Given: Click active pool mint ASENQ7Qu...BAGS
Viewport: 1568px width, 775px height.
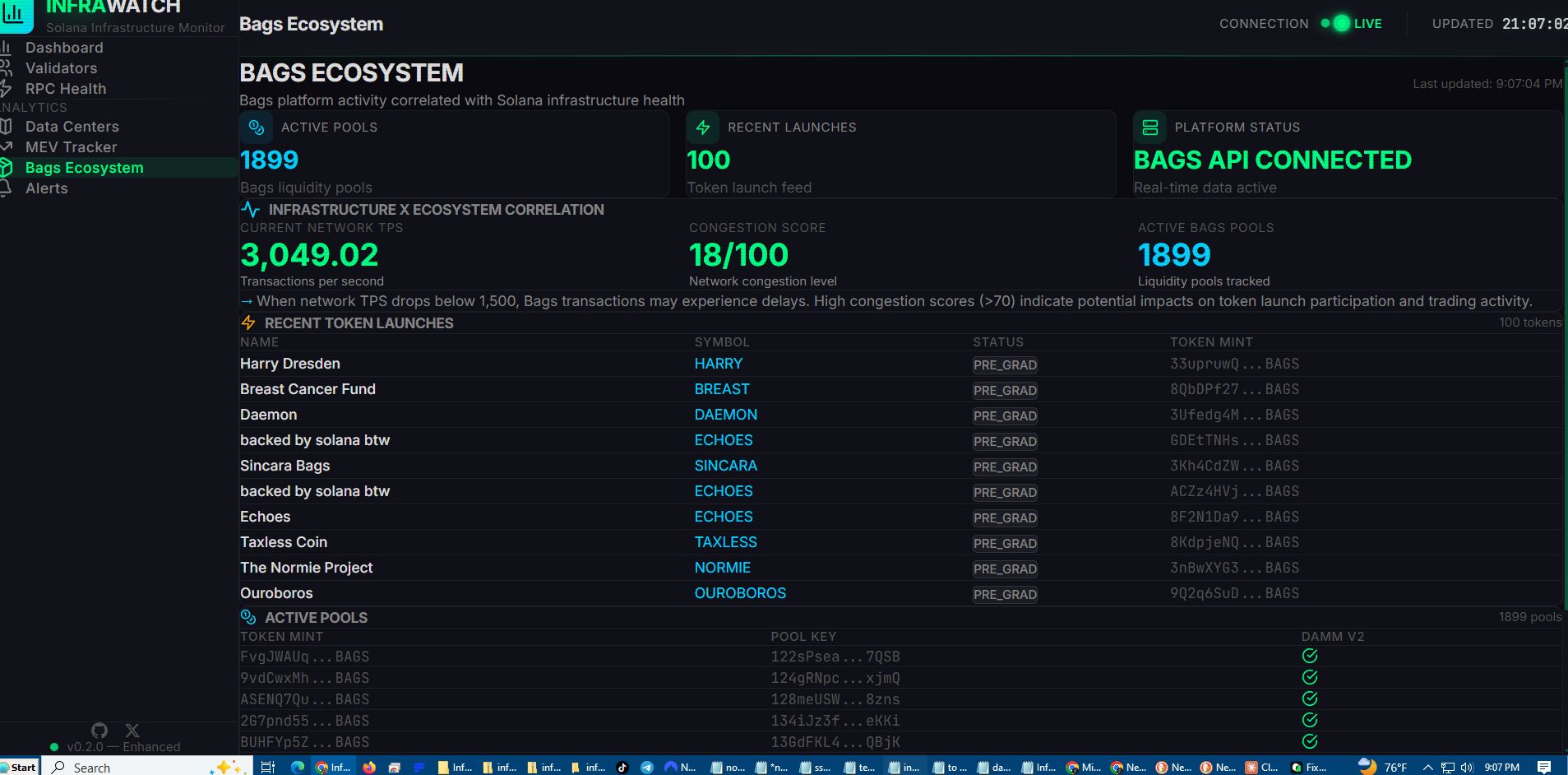Looking at the screenshot, I should click(x=304, y=699).
